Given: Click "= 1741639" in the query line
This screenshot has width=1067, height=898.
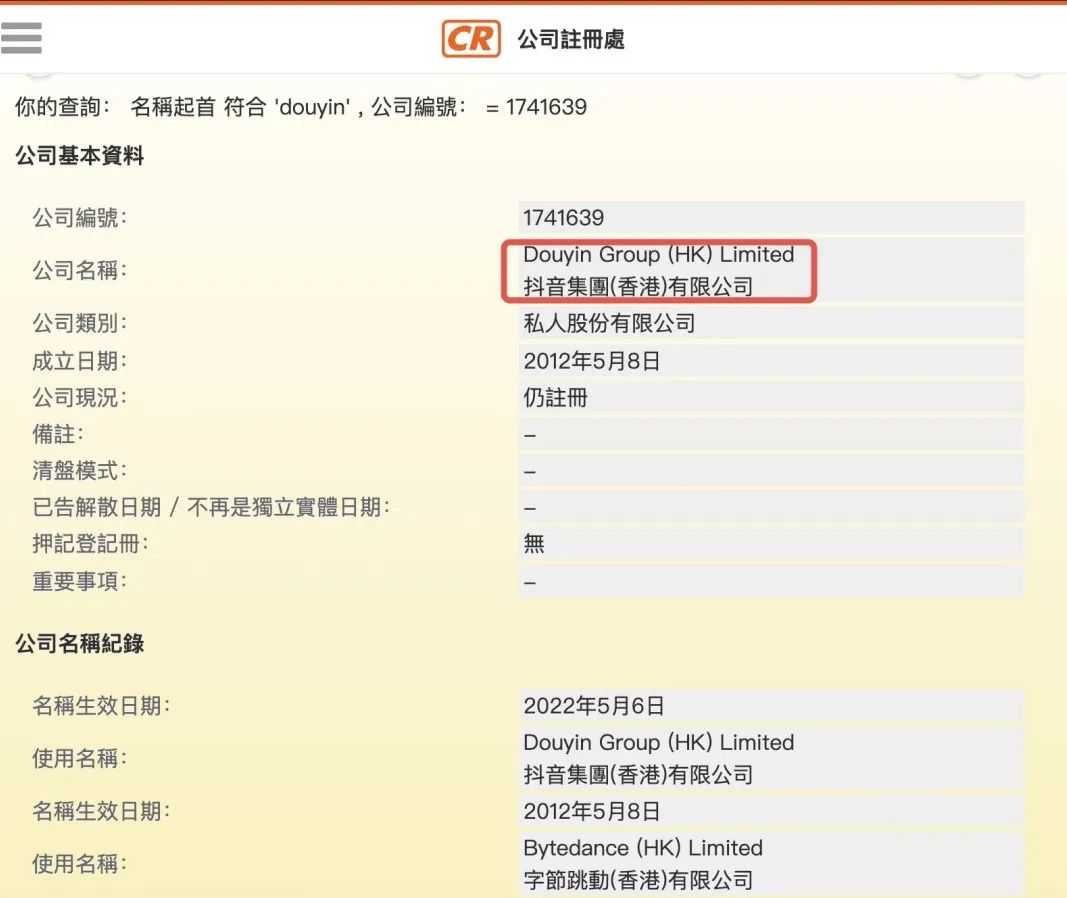Looking at the screenshot, I should click(536, 107).
